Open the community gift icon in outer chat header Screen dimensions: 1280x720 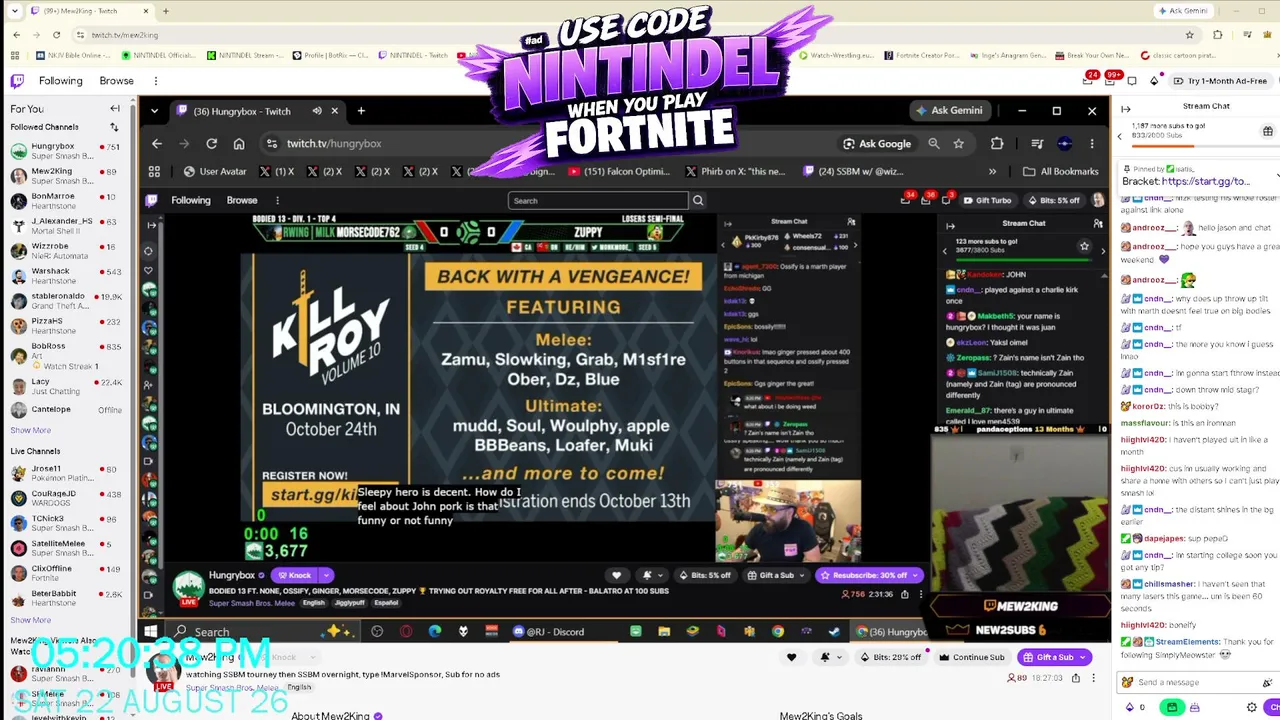click(x=1268, y=132)
